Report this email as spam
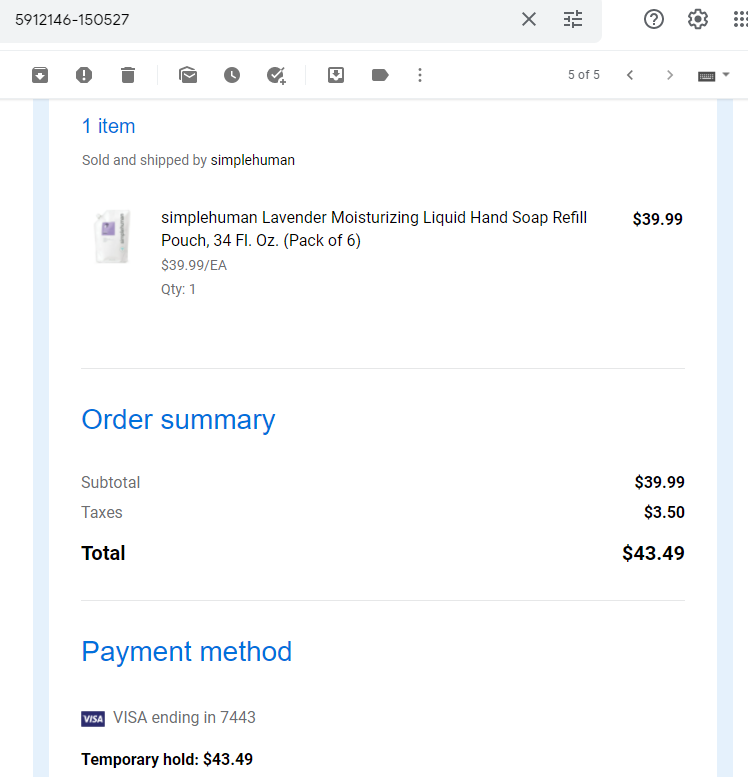This screenshot has width=748, height=777. [84, 75]
